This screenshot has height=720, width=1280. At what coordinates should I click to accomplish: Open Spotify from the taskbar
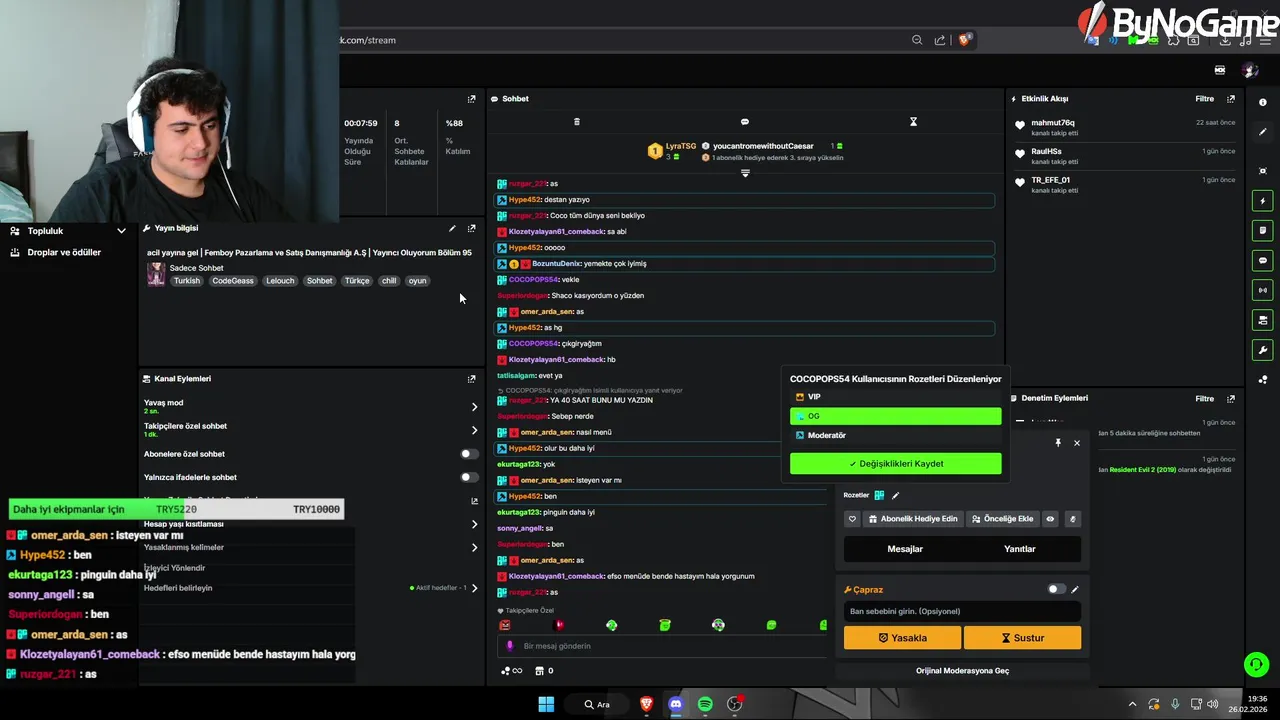click(x=705, y=704)
